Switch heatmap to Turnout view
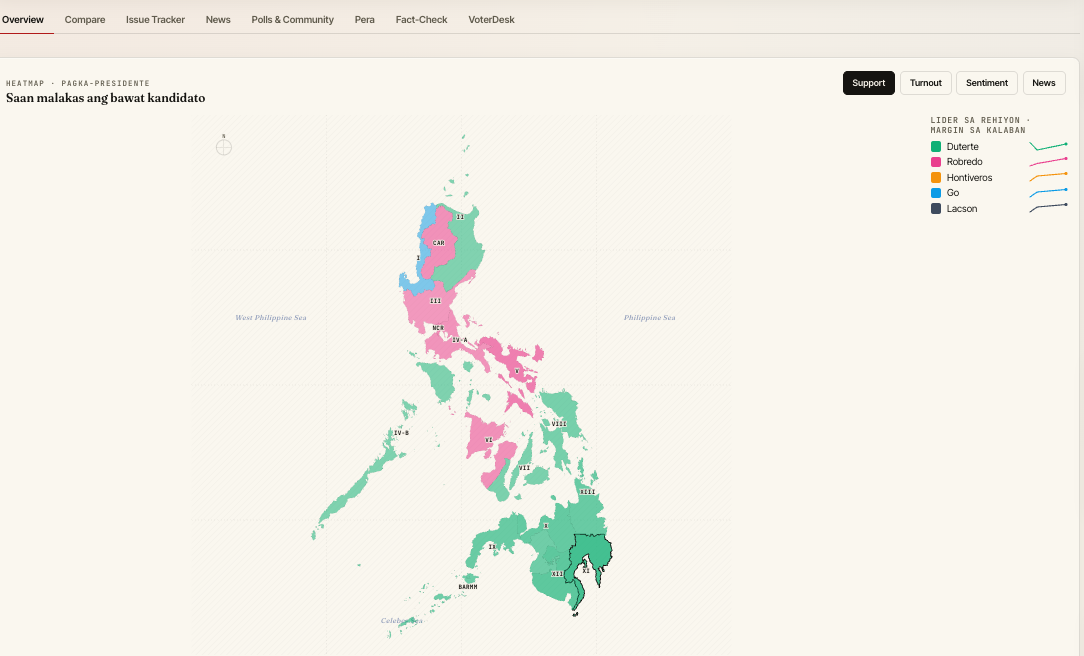This screenshot has height=656, width=1084. 925,83
